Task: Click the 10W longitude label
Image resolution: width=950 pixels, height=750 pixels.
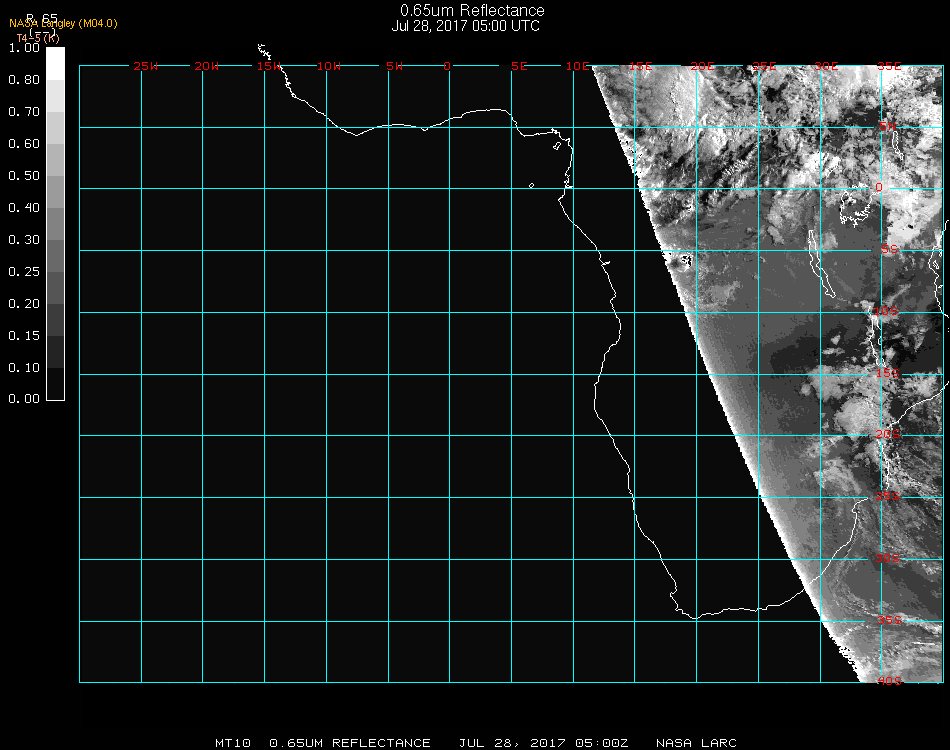Action: click(x=329, y=66)
